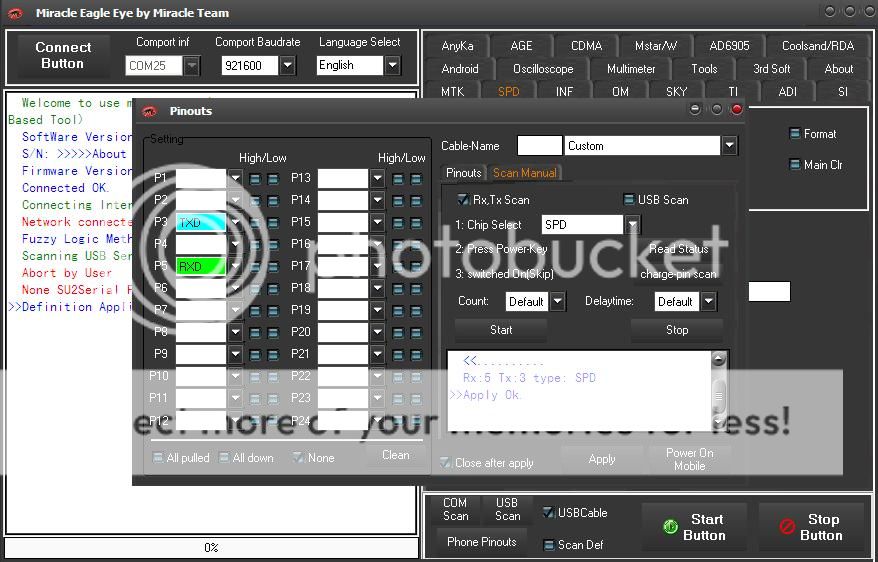The width and height of the screenshot is (878, 562).
Task: Switch to the Pinouts tab in dialog
Action: click(x=464, y=173)
